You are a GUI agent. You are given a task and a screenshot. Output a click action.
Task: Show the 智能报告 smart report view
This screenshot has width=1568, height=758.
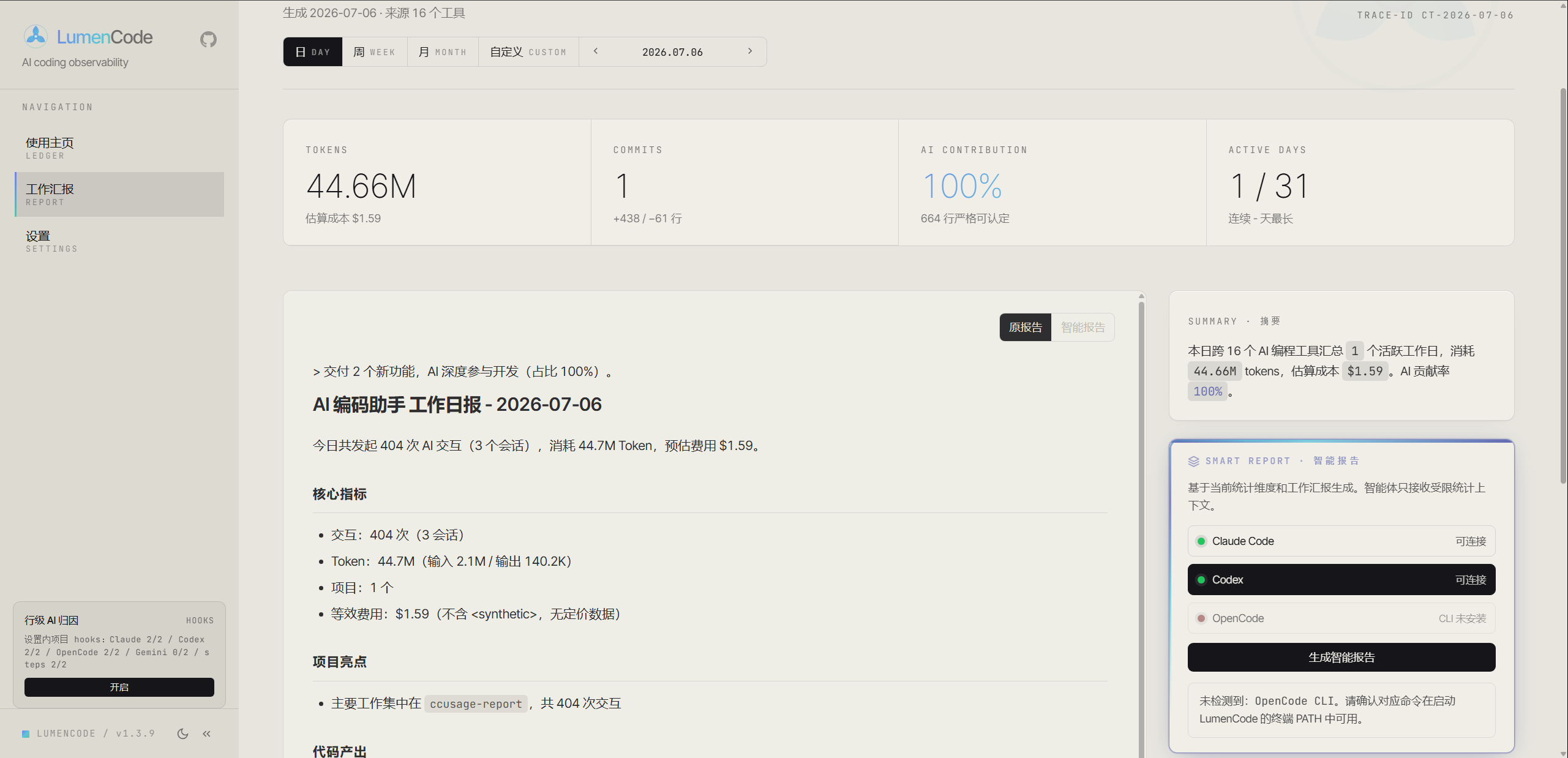pos(1083,328)
